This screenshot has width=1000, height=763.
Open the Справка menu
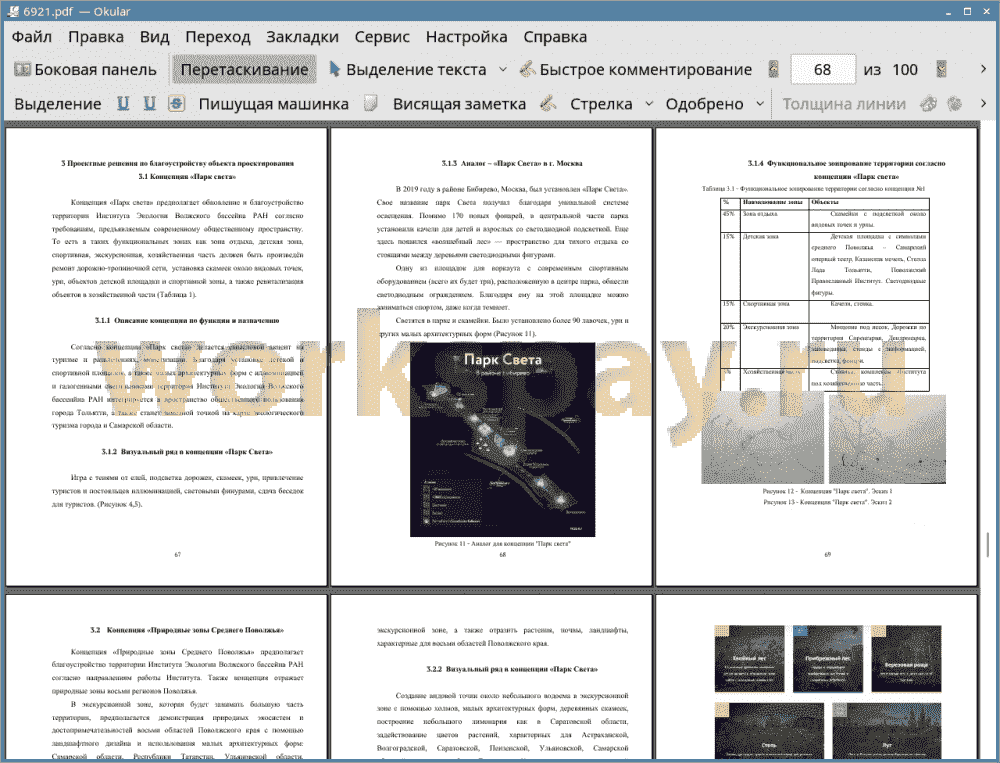point(555,37)
